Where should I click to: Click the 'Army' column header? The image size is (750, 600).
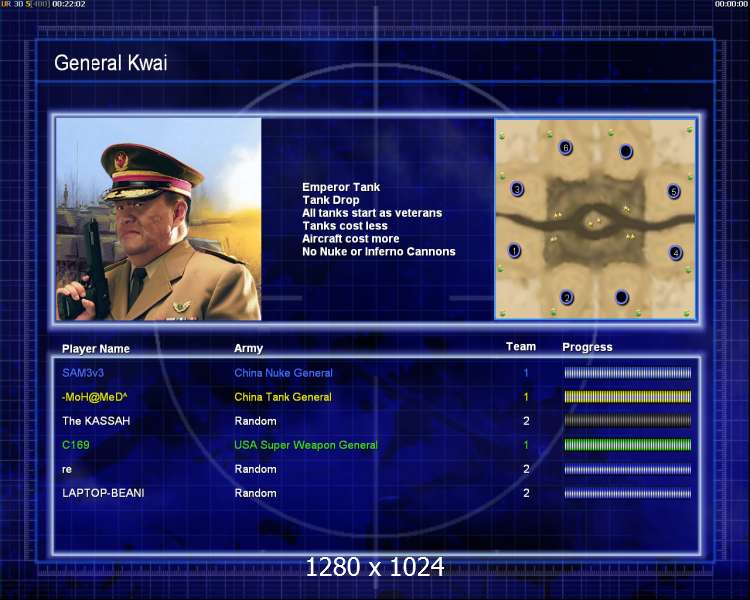click(248, 348)
